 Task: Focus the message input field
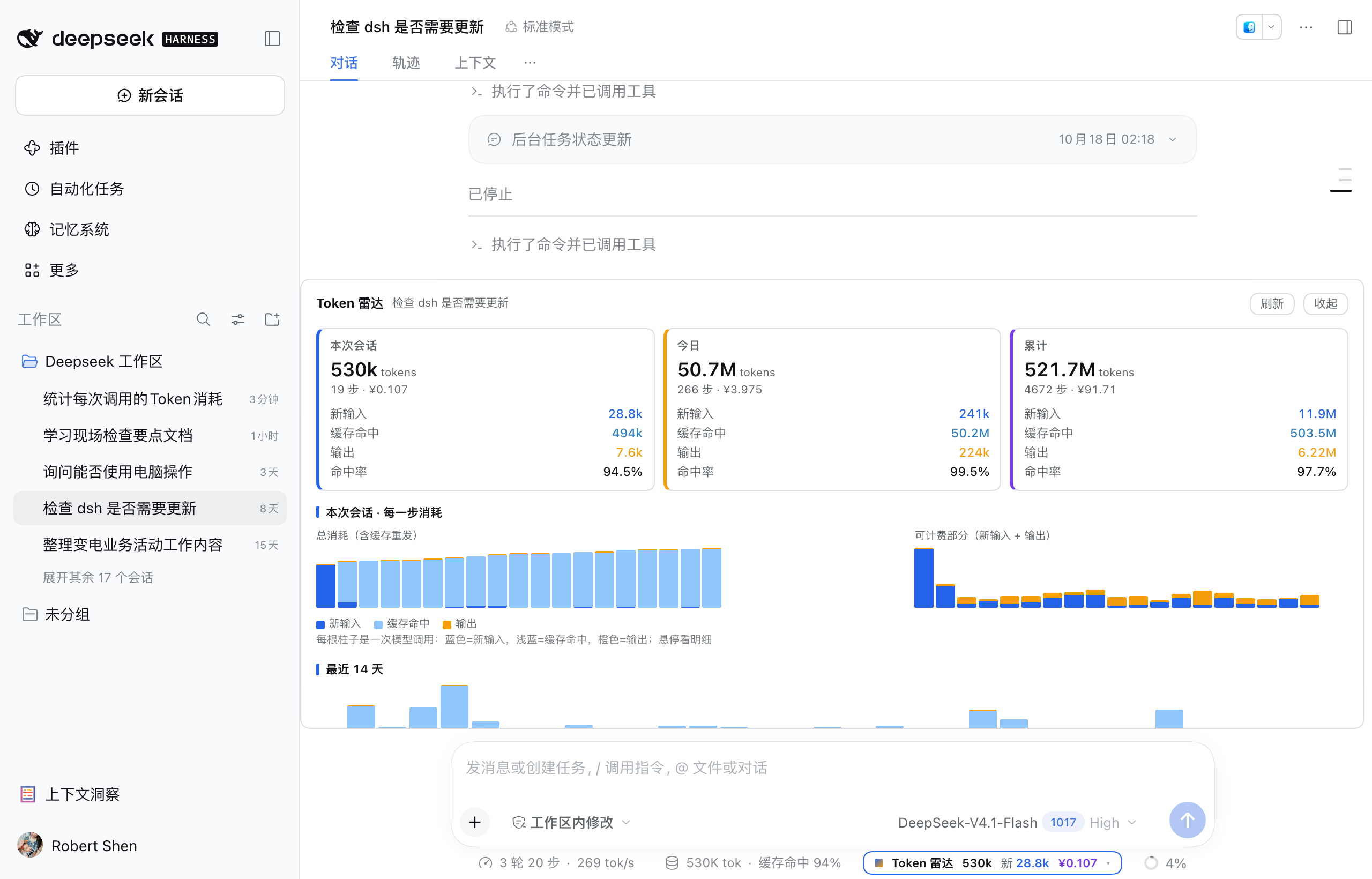click(832, 768)
